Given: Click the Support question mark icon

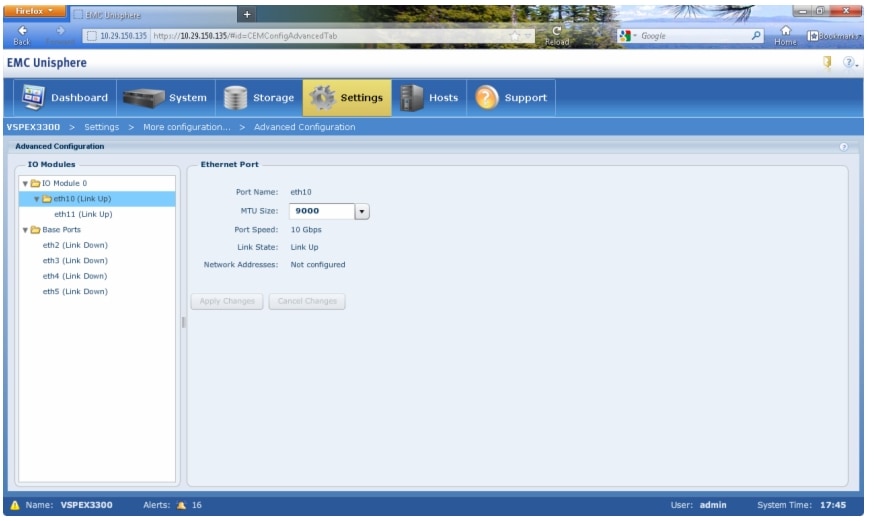Looking at the screenshot, I should [x=487, y=98].
